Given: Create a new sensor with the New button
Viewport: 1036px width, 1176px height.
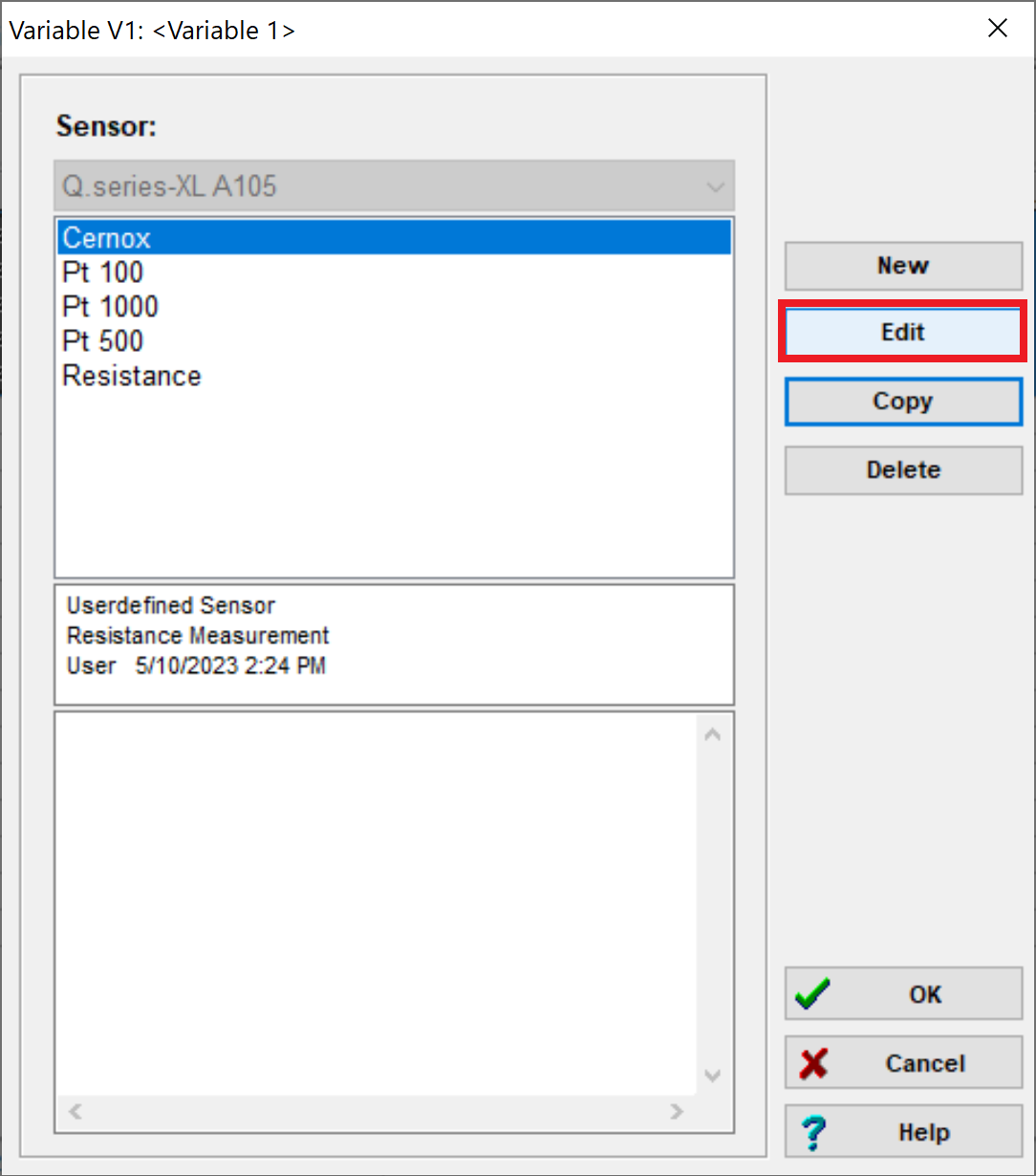Looking at the screenshot, I should [902, 266].
